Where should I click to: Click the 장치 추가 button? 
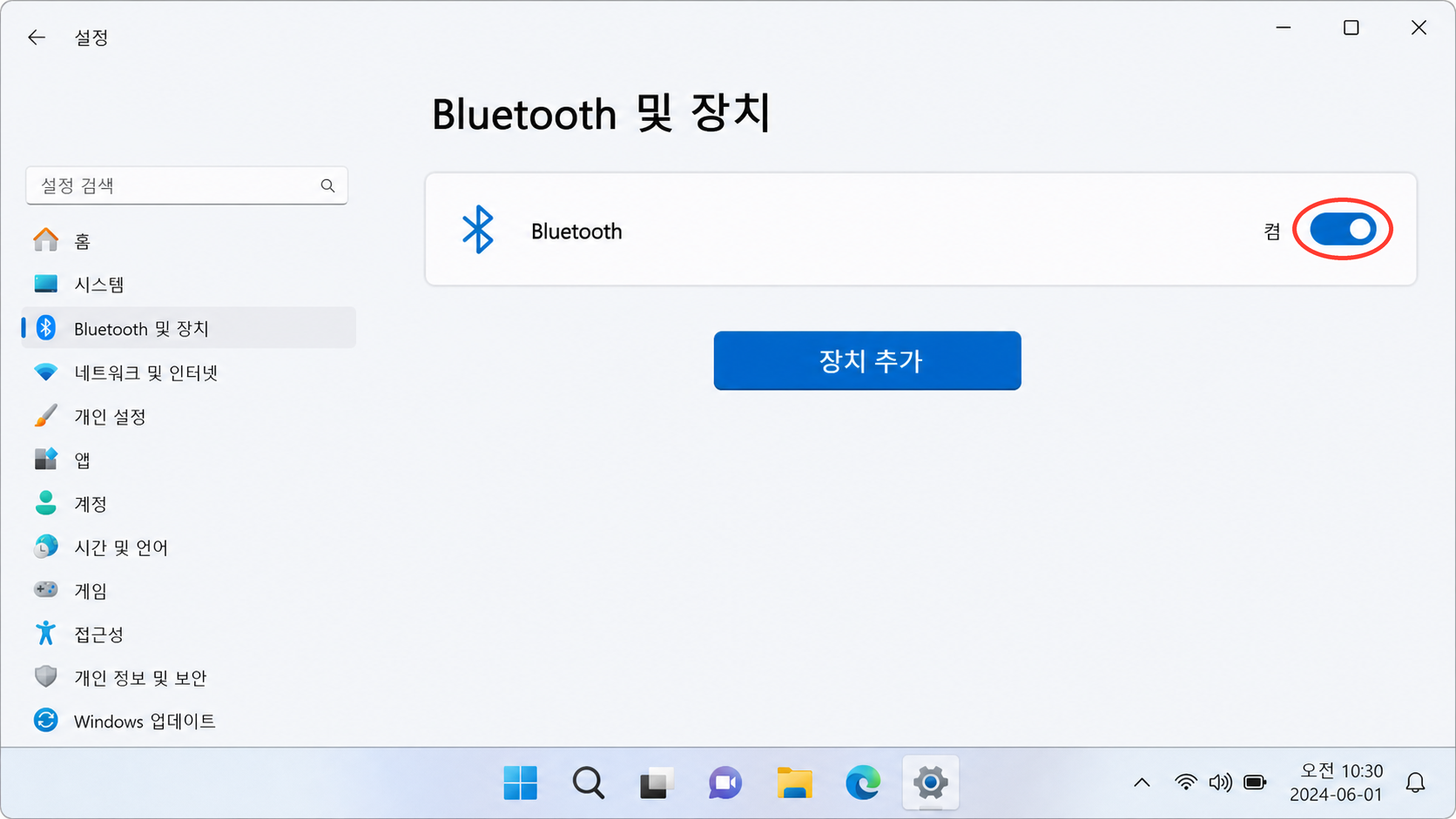(867, 360)
